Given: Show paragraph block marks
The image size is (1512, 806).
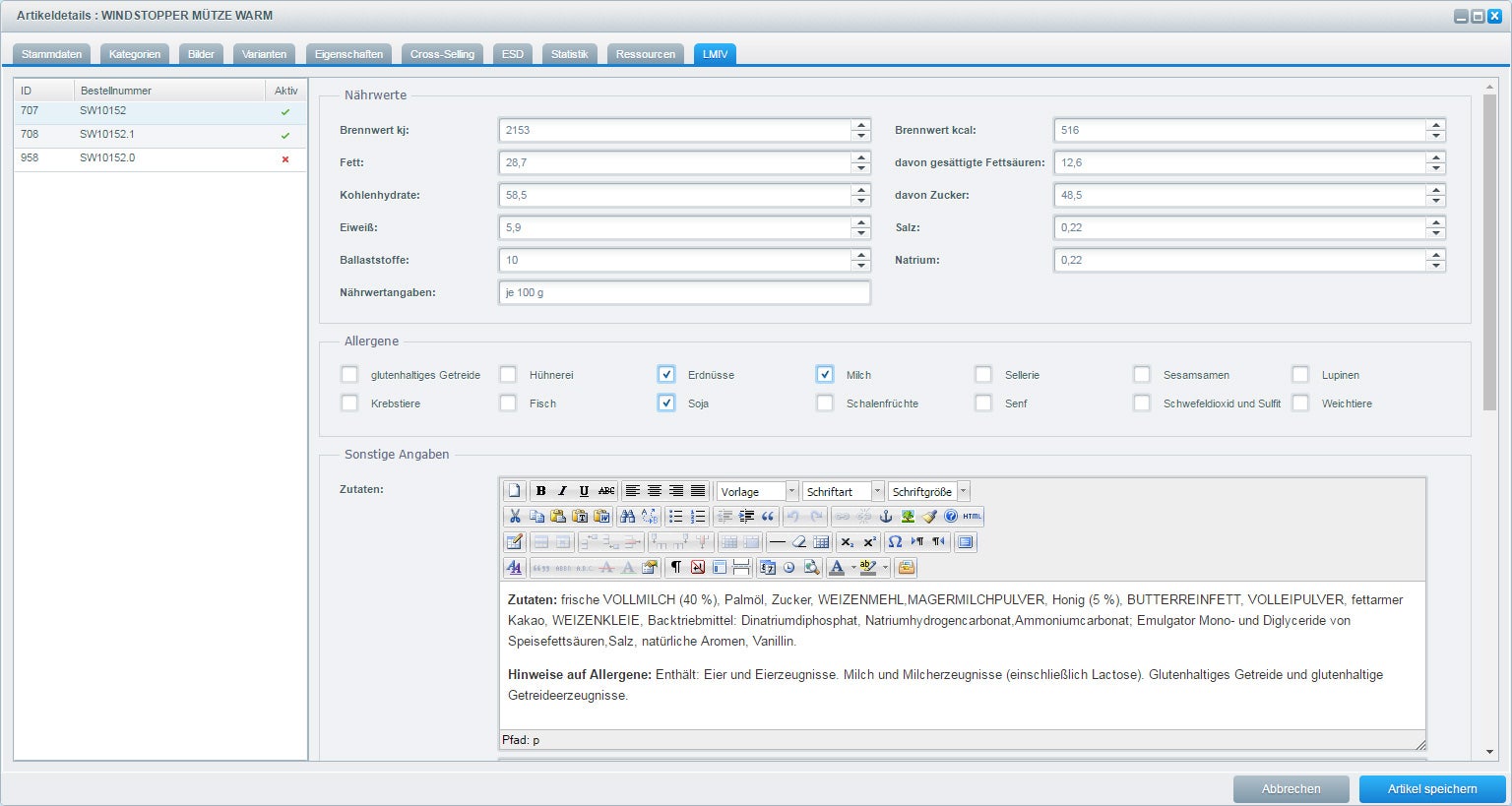Looking at the screenshot, I should (675, 567).
